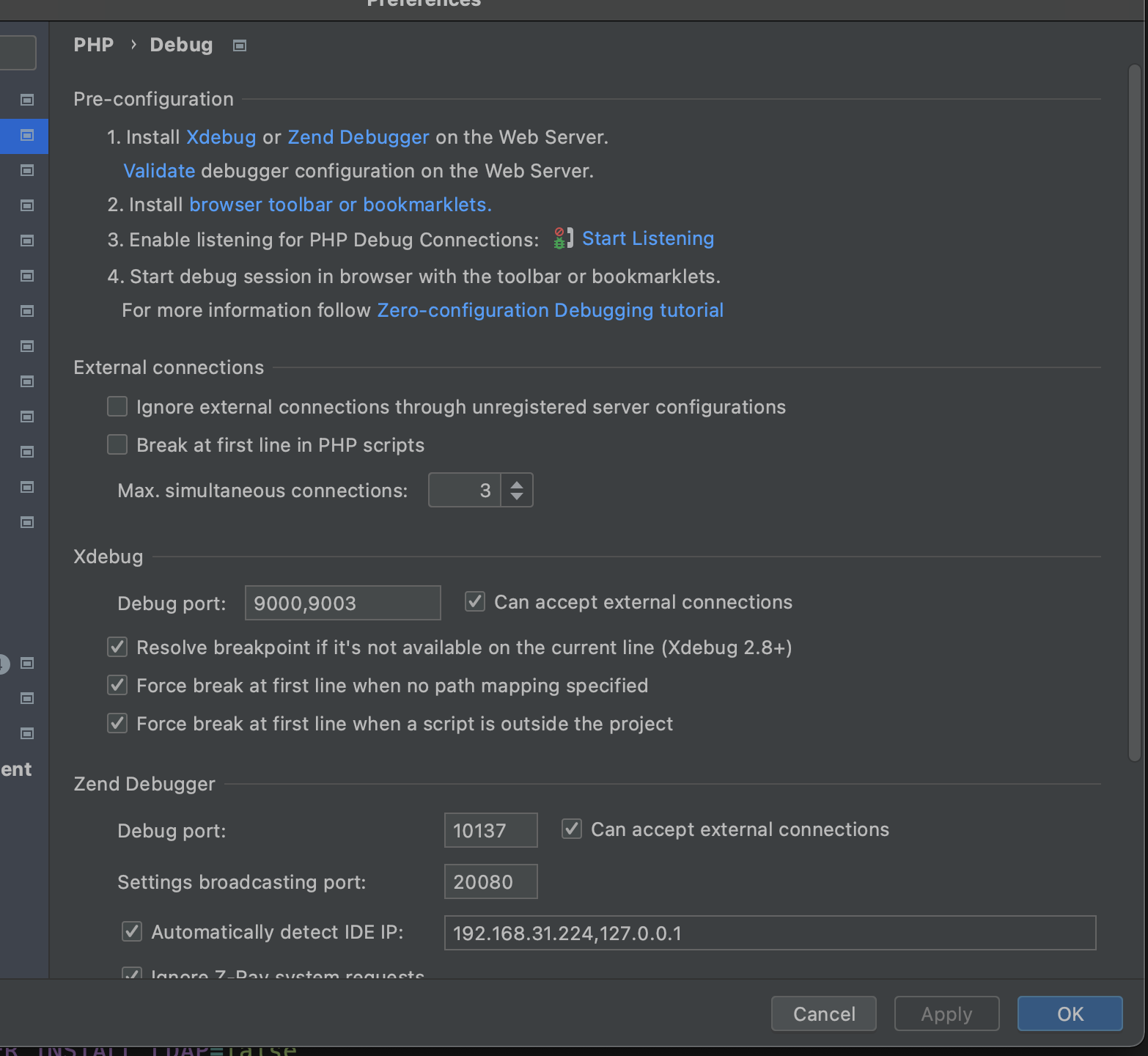The height and width of the screenshot is (1056, 1148).
Task: Open the Zero-configuration Debugging tutorial
Action: tap(550, 309)
